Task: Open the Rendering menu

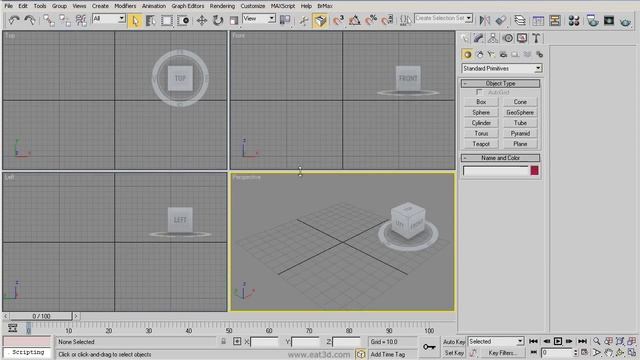Action: click(222, 6)
